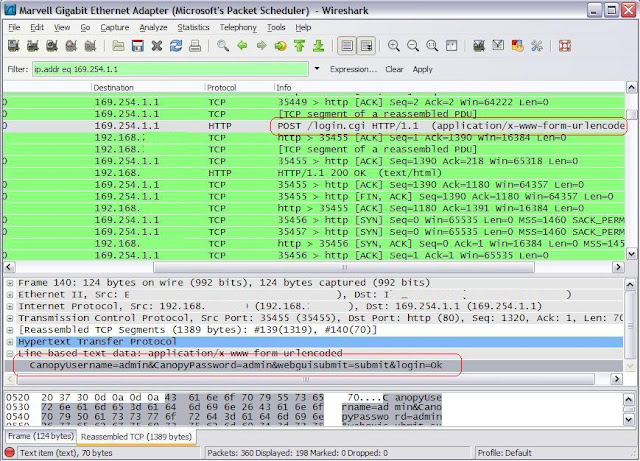Open the Help menu
The image size is (640, 461).
click(x=303, y=27)
